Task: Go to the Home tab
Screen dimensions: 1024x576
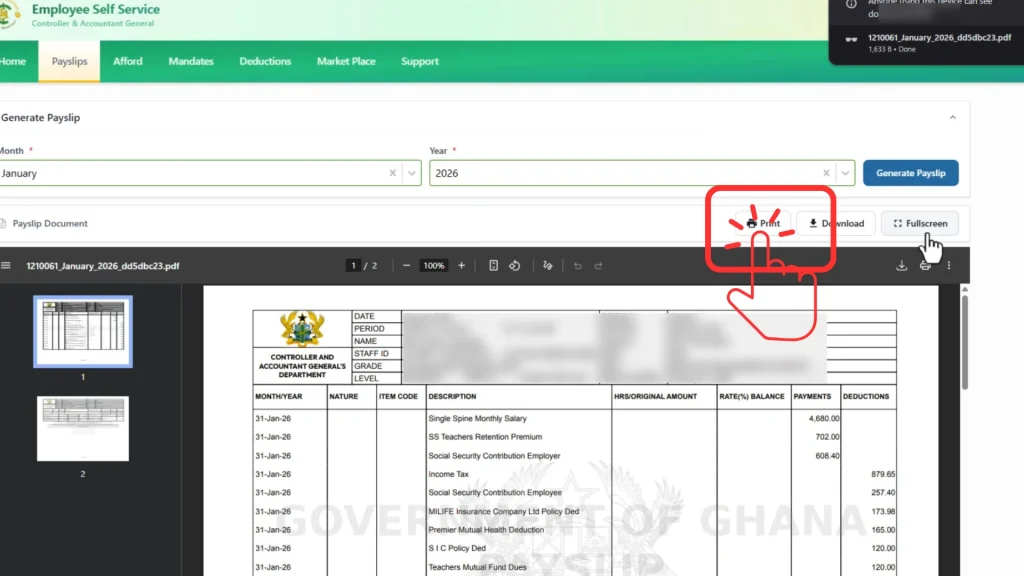Action: [x=13, y=61]
